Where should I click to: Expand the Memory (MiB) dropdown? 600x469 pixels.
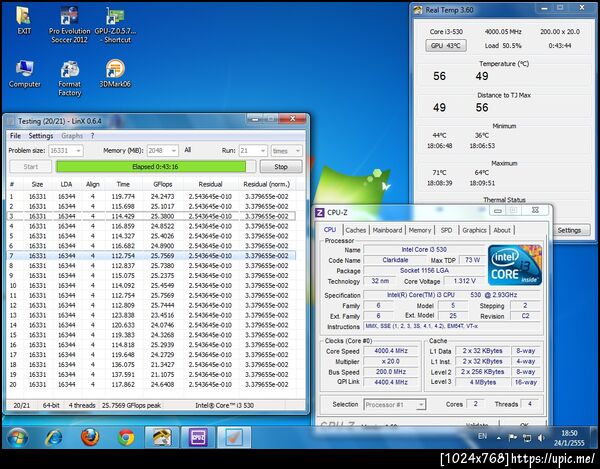pyautogui.click(x=174, y=151)
